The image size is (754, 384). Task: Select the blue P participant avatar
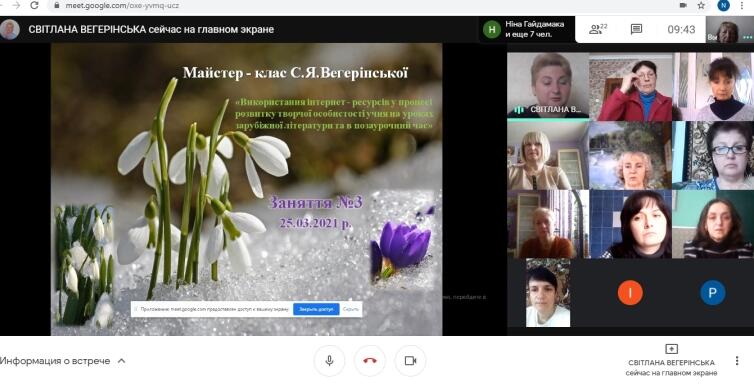coord(713,292)
